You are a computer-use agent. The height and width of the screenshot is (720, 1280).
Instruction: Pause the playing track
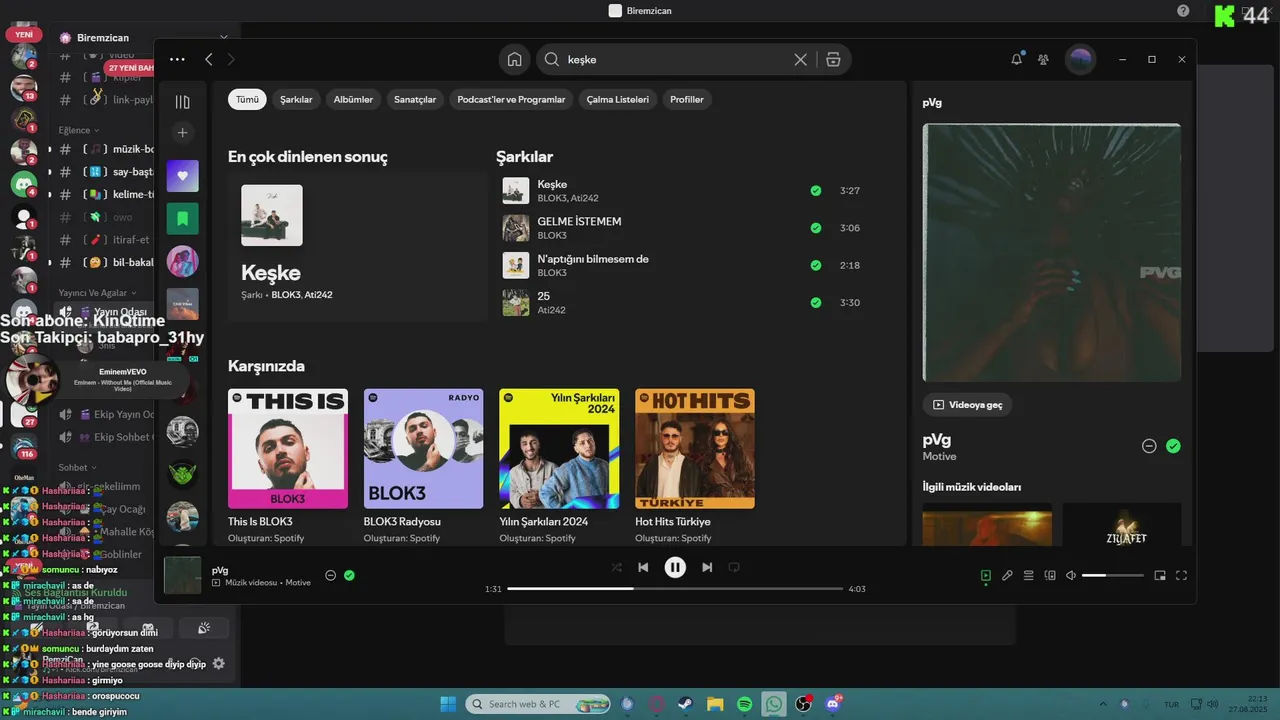tap(675, 567)
